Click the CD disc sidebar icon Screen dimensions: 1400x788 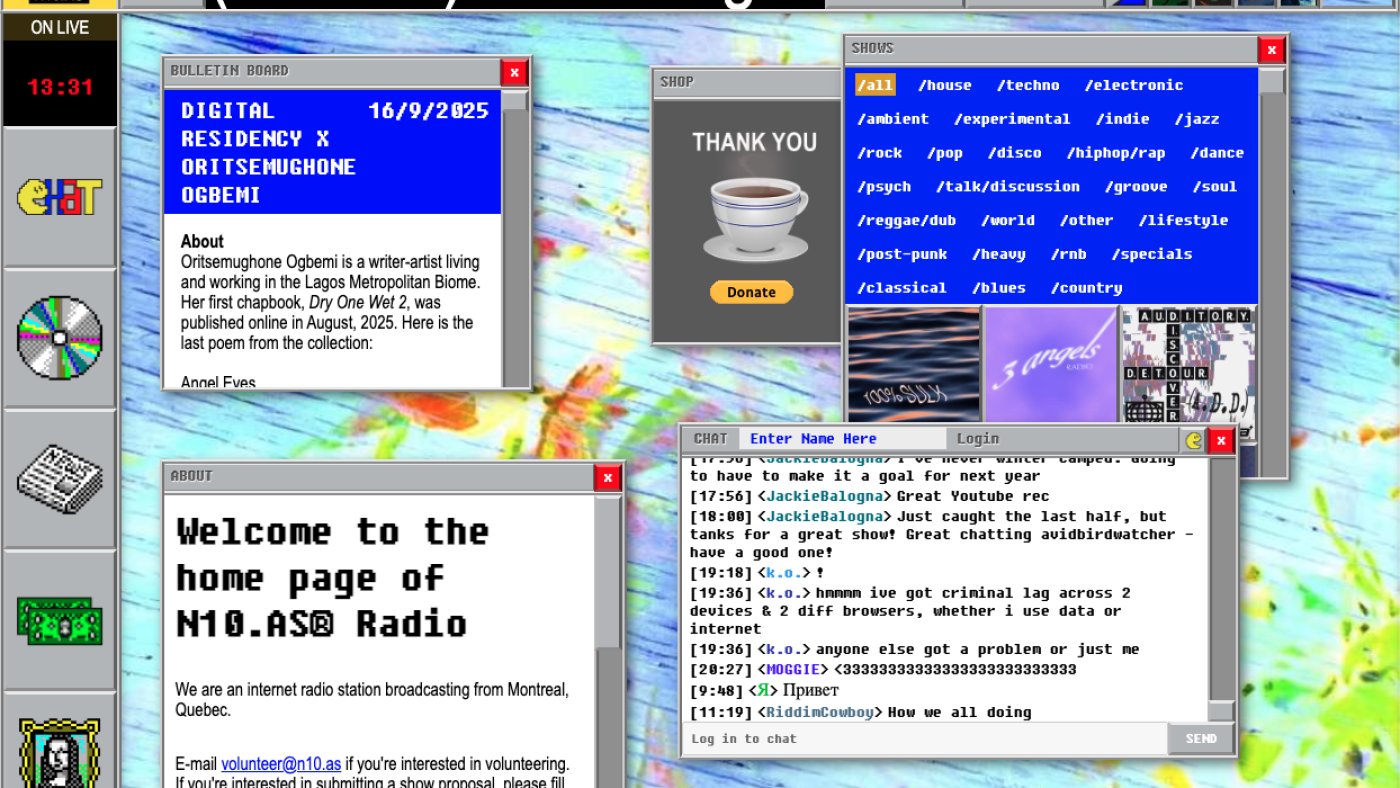[60, 337]
